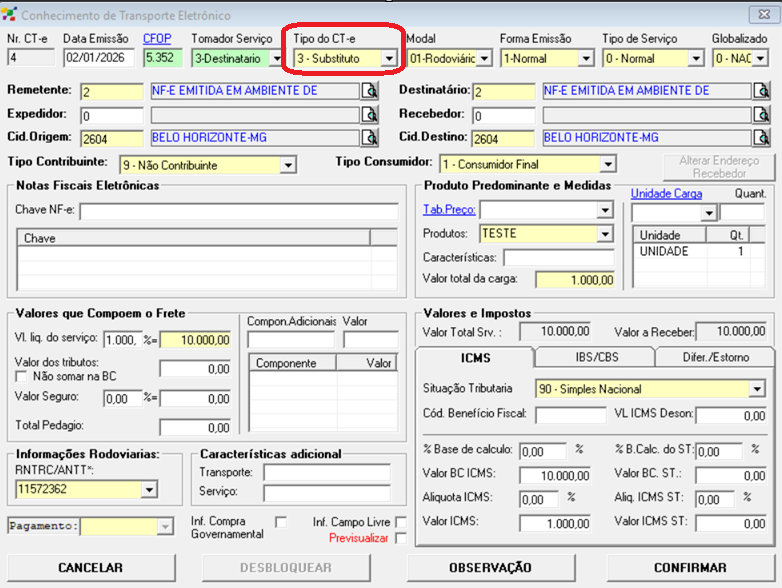
Task: Click the Cid.Origem search magnifier icon
Action: click(x=370, y=138)
